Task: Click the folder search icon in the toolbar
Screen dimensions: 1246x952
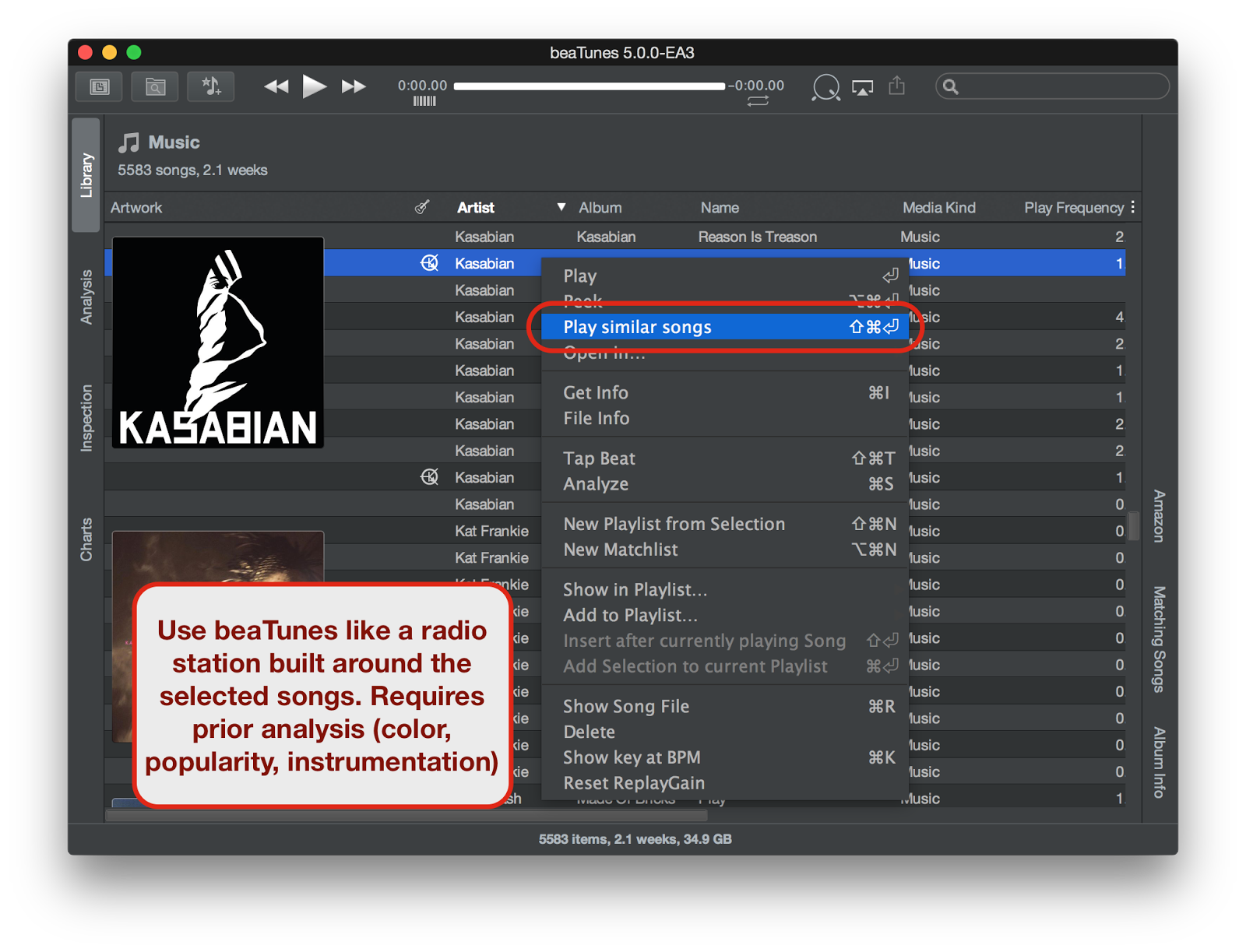Action: click(155, 86)
